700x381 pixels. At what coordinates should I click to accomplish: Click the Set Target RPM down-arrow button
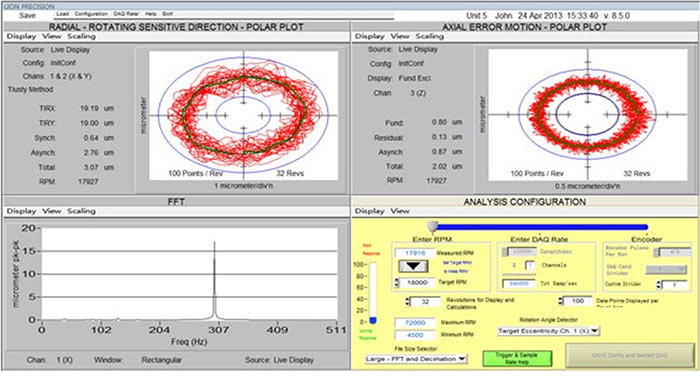click(x=413, y=266)
